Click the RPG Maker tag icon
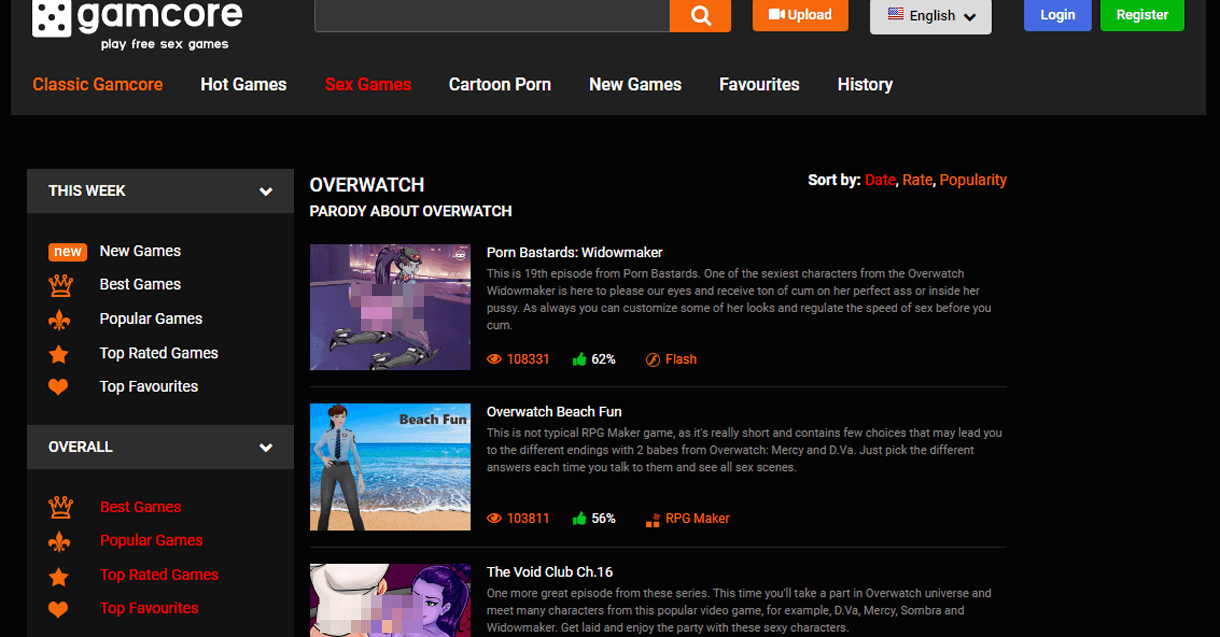 coord(652,518)
